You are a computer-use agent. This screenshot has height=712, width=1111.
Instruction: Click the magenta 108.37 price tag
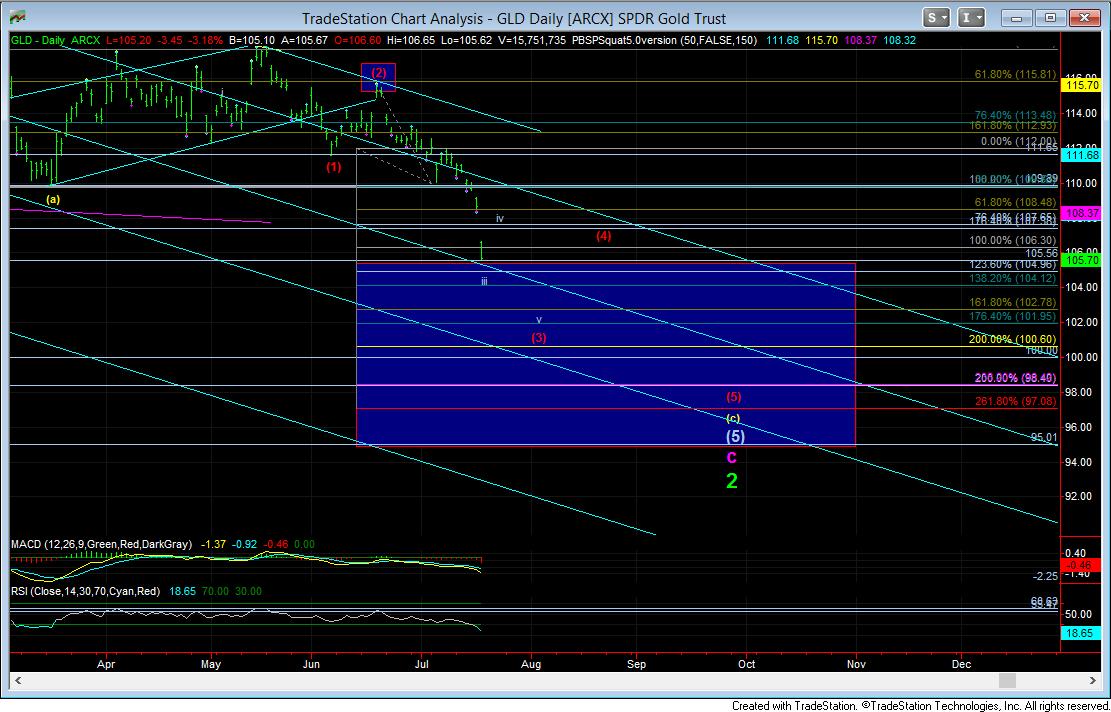tap(1079, 213)
